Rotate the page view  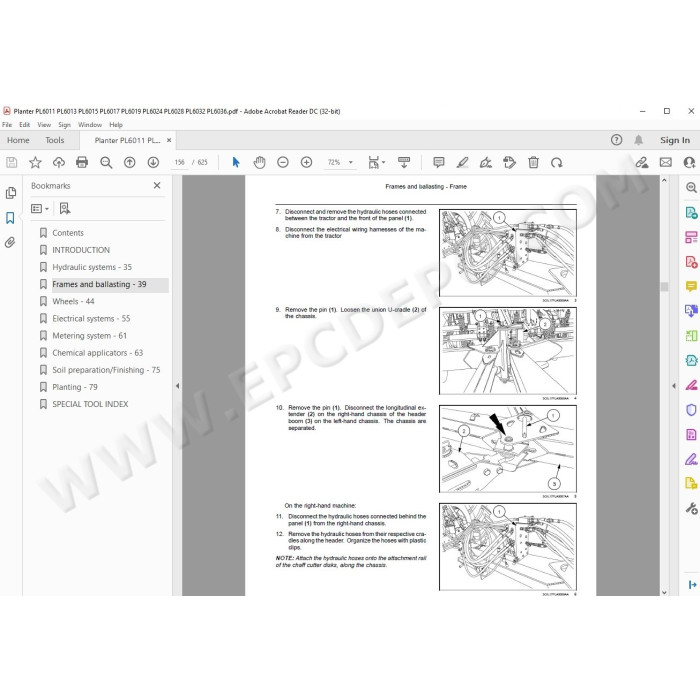pos(556,162)
